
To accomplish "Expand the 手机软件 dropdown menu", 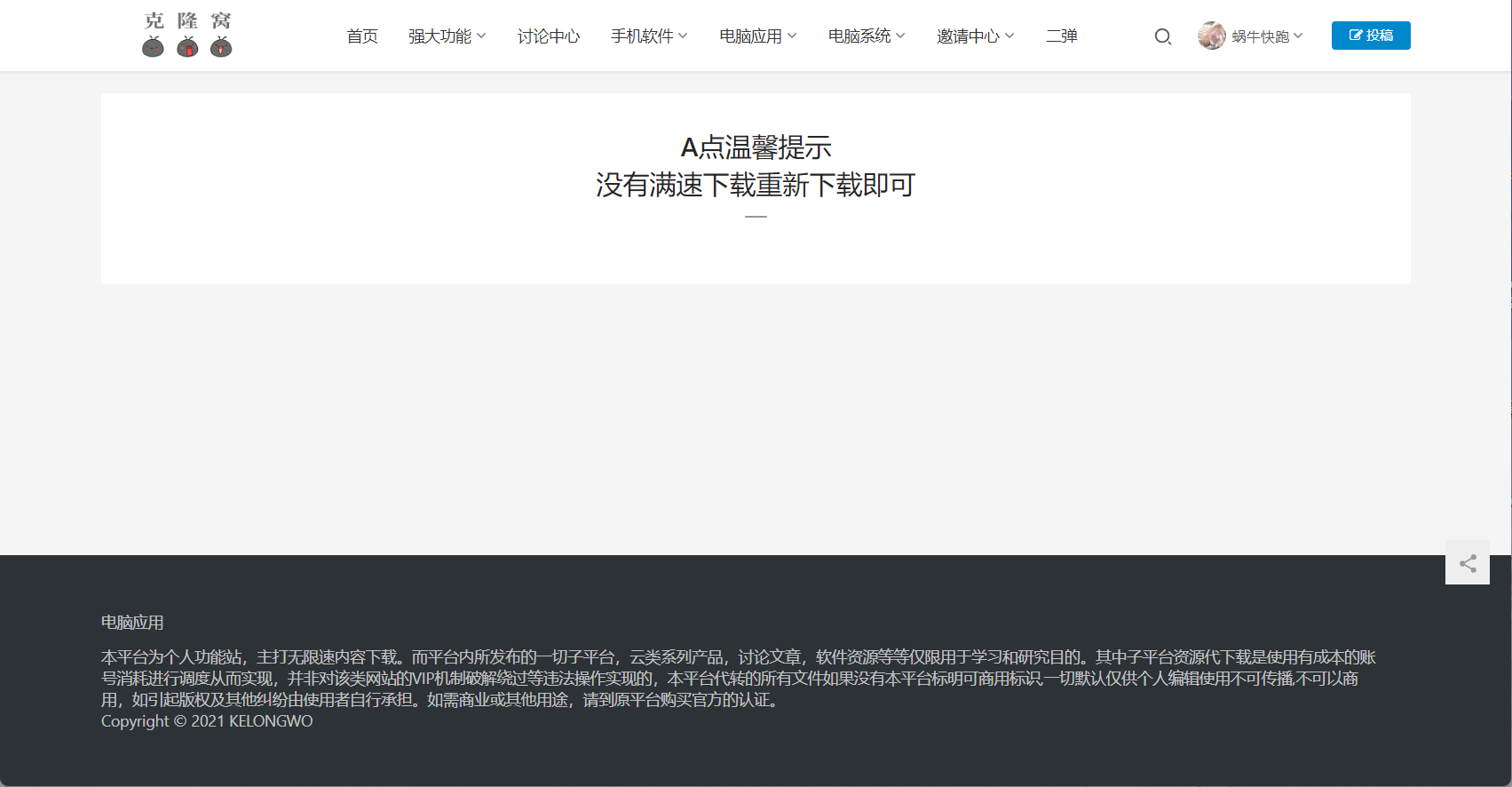I will point(649,36).
